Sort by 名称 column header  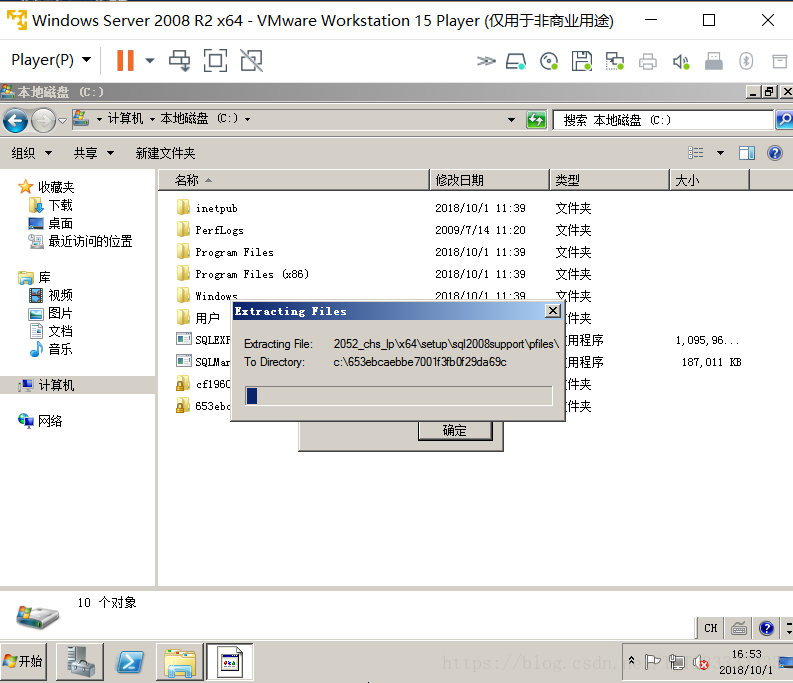point(294,180)
